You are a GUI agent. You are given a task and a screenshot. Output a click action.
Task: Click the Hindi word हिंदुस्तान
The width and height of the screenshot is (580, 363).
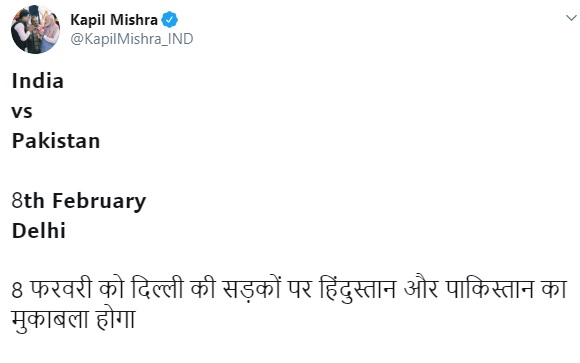[x=358, y=289]
